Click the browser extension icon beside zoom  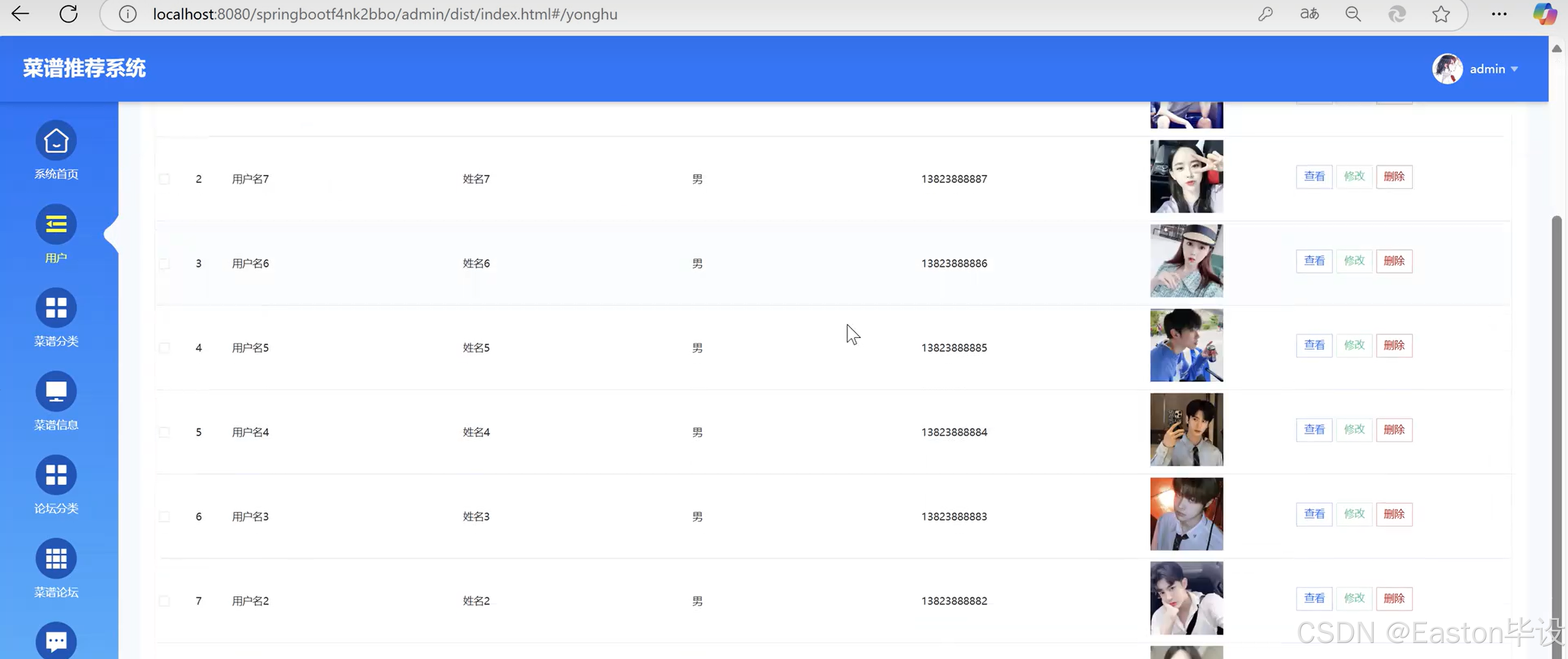pos(1397,14)
